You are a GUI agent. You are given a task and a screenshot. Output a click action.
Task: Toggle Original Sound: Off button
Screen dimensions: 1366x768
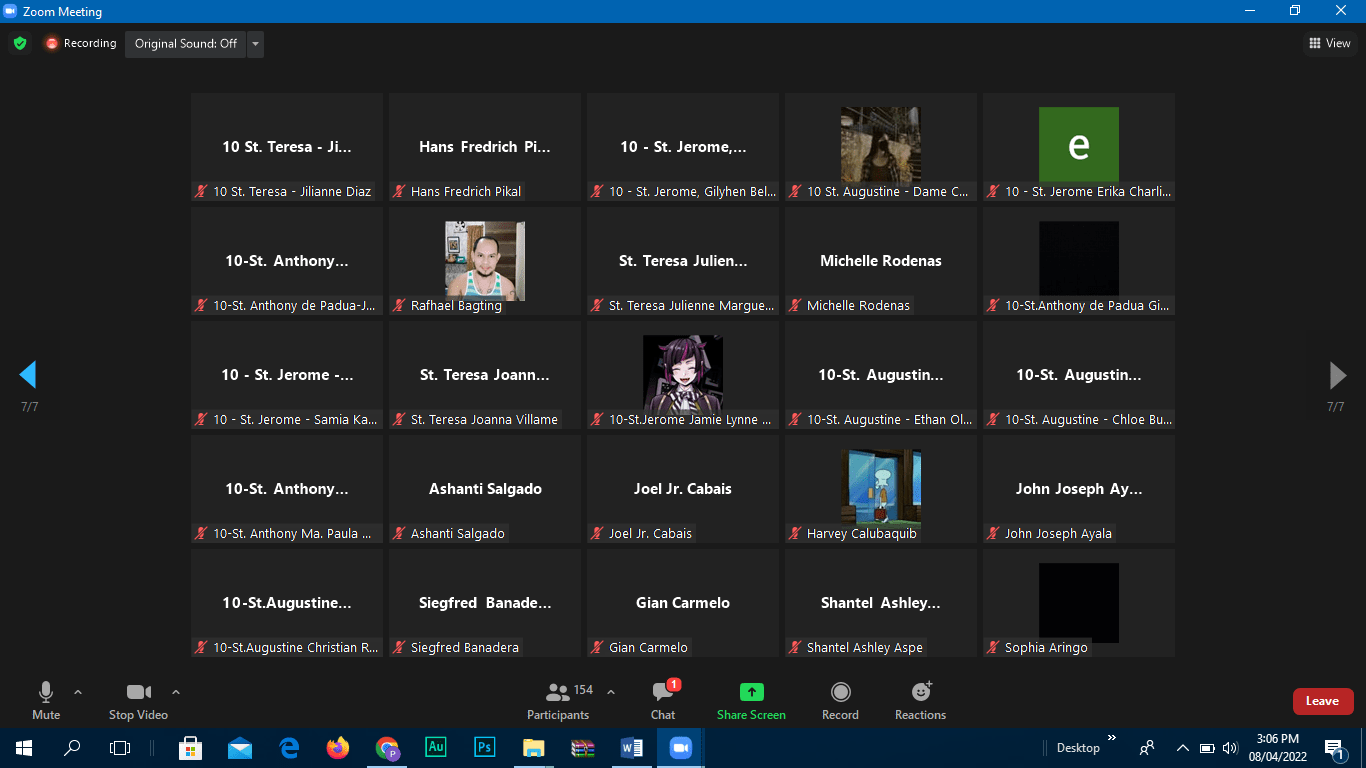coord(186,44)
